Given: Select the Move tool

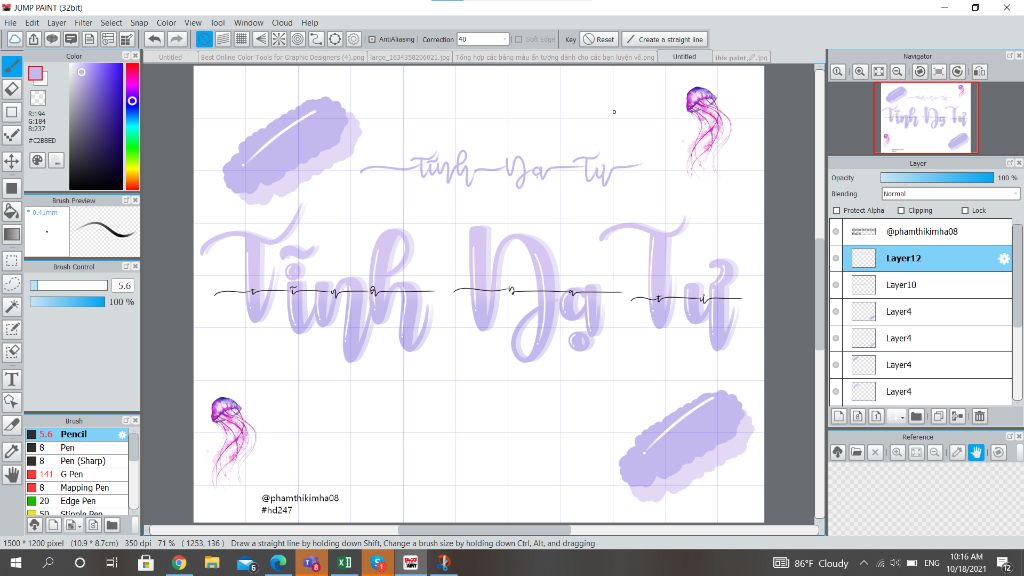Looking at the screenshot, I should point(12,161).
